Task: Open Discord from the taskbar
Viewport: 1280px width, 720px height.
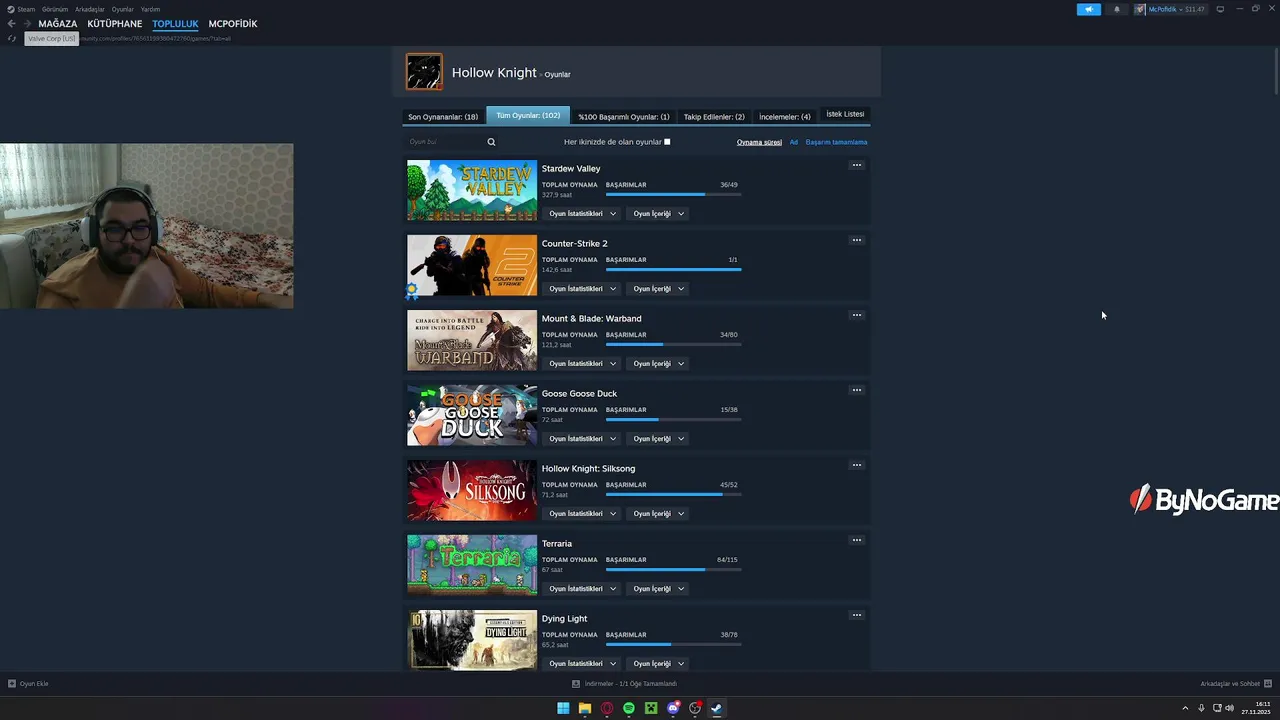Action: pos(673,708)
